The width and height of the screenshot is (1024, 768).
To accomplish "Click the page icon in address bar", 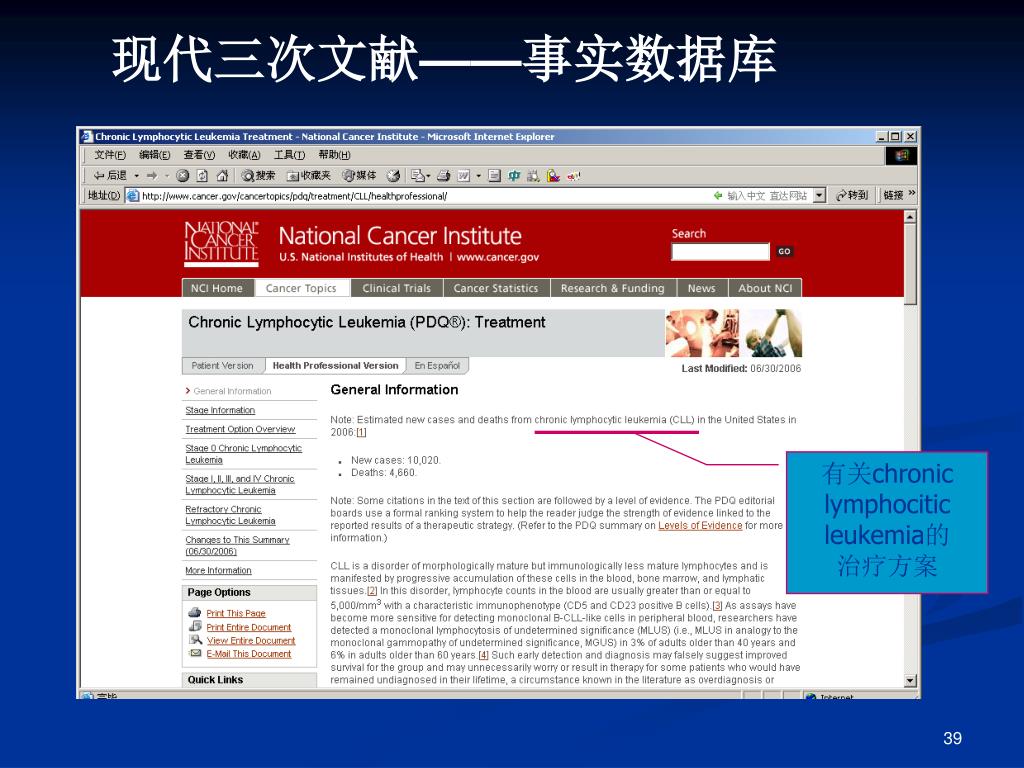I will pos(133,195).
